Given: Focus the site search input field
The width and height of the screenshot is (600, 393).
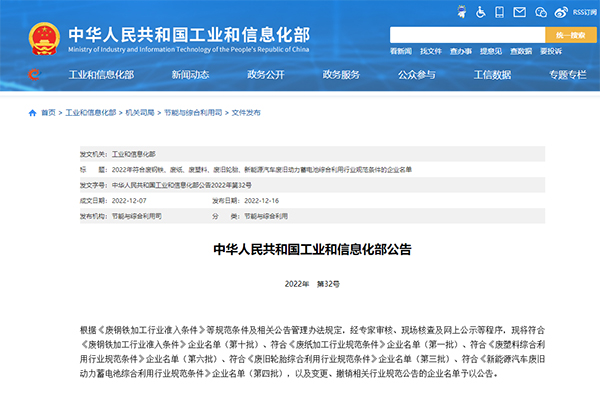Looking at the screenshot, I should pyautogui.click(x=467, y=35).
